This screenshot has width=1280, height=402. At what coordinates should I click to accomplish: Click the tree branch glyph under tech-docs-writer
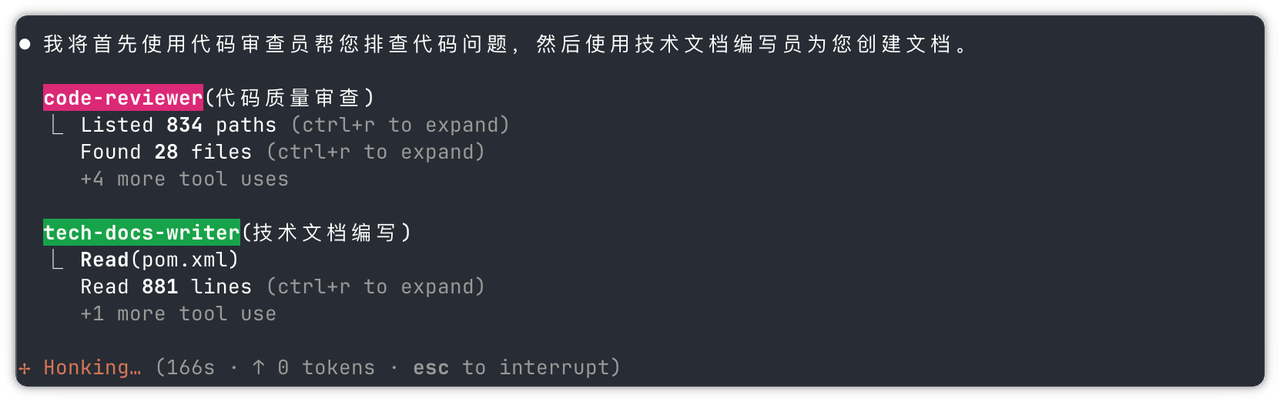(58, 260)
